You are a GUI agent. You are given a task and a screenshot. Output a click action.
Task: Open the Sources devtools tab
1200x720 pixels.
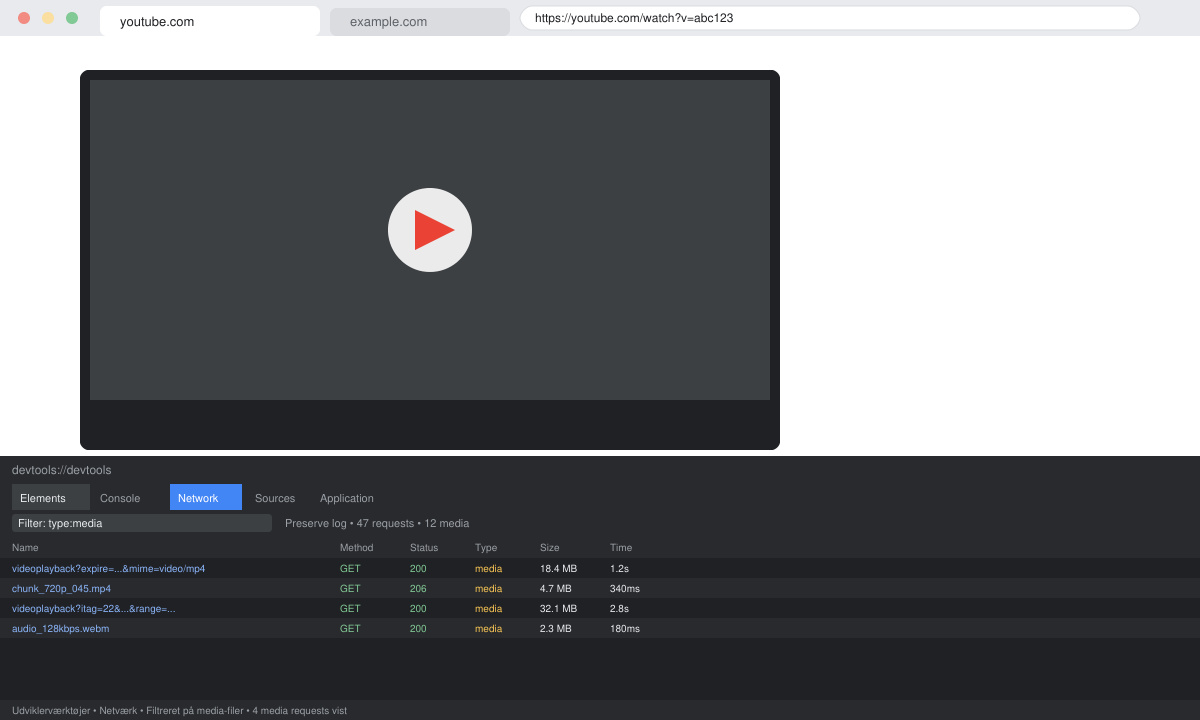click(275, 498)
